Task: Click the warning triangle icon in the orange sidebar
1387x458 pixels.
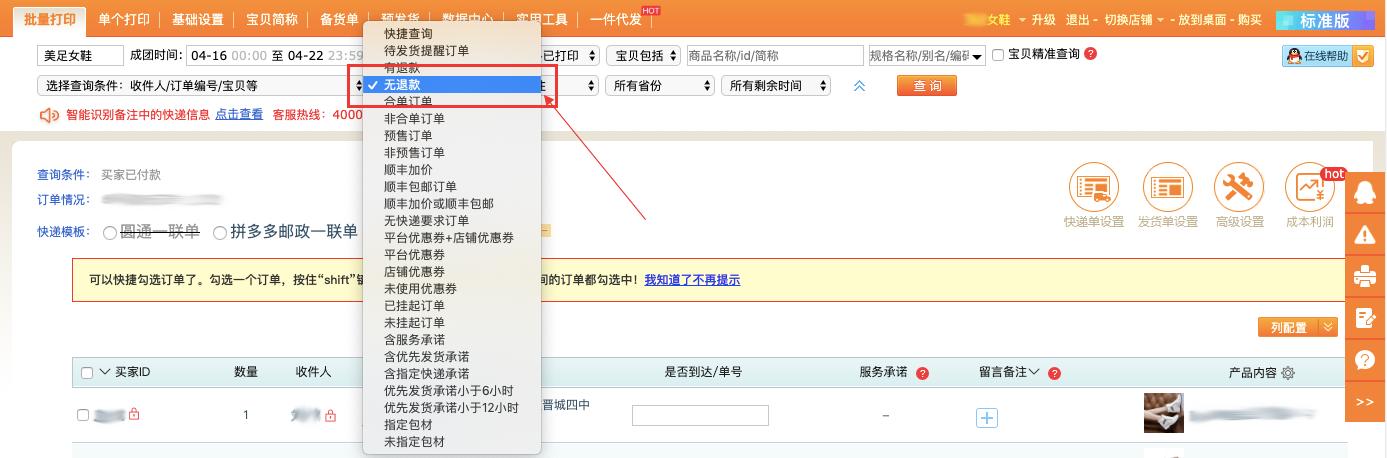Action: click(1365, 235)
